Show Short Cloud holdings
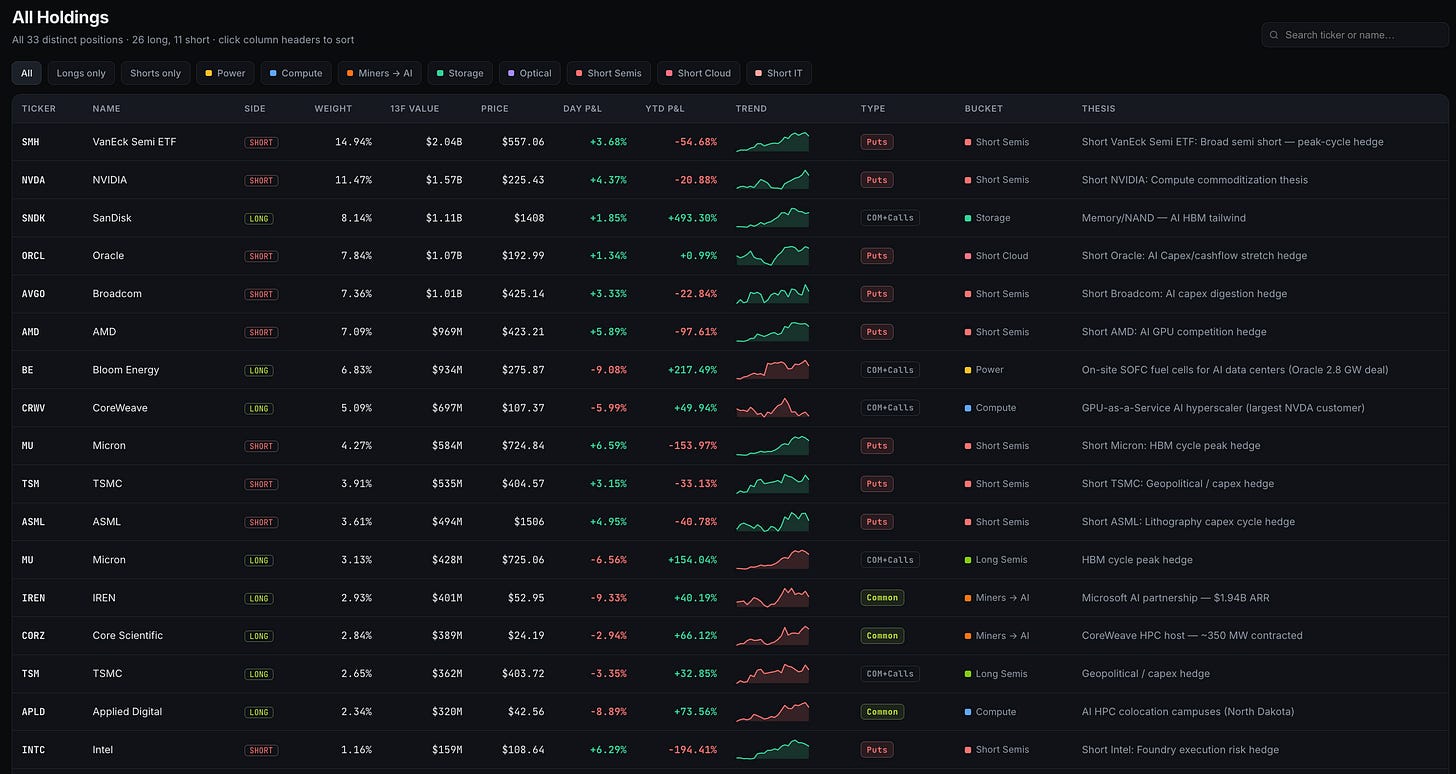The image size is (1456, 774). tap(698, 73)
